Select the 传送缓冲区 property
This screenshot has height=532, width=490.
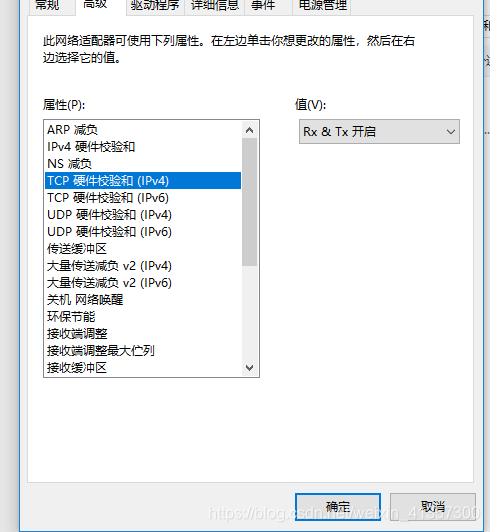143,248
